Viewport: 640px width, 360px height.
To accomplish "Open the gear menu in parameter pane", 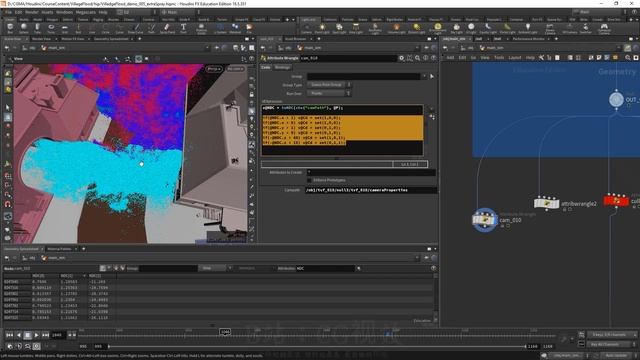I will click(x=402, y=58).
